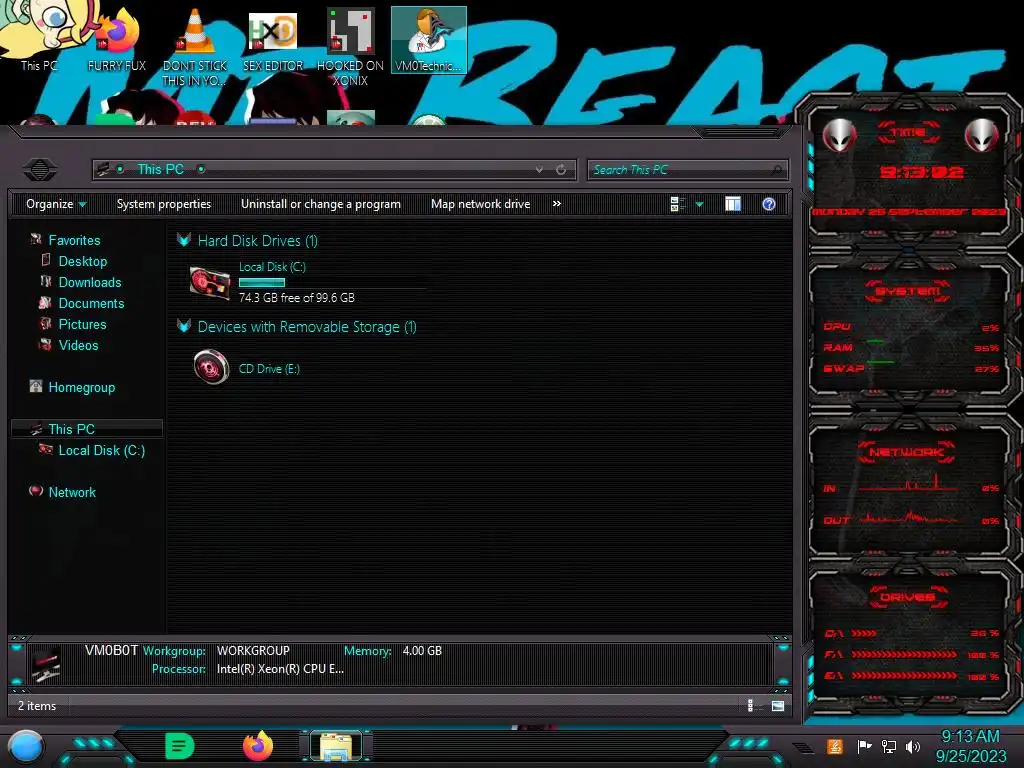This screenshot has height=768, width=1024.
Task: Click Uninstall or change a program
Action: (x=321, y=204)
